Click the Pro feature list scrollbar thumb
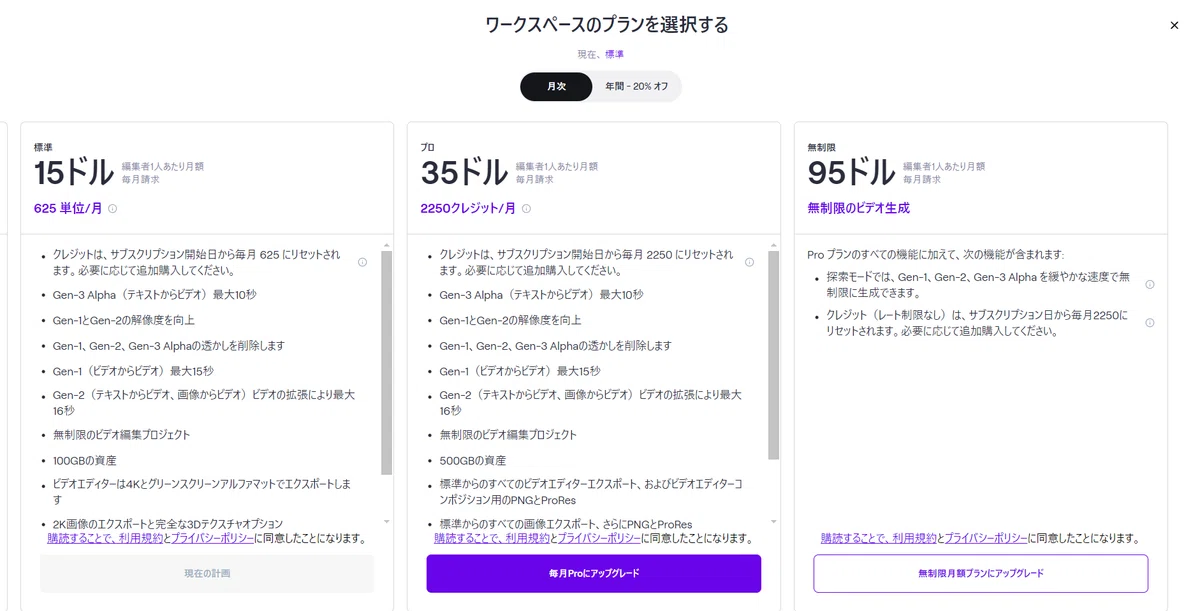Image resolution: width=1200 pixels, height=611 pixels. [x=774, y=356]
